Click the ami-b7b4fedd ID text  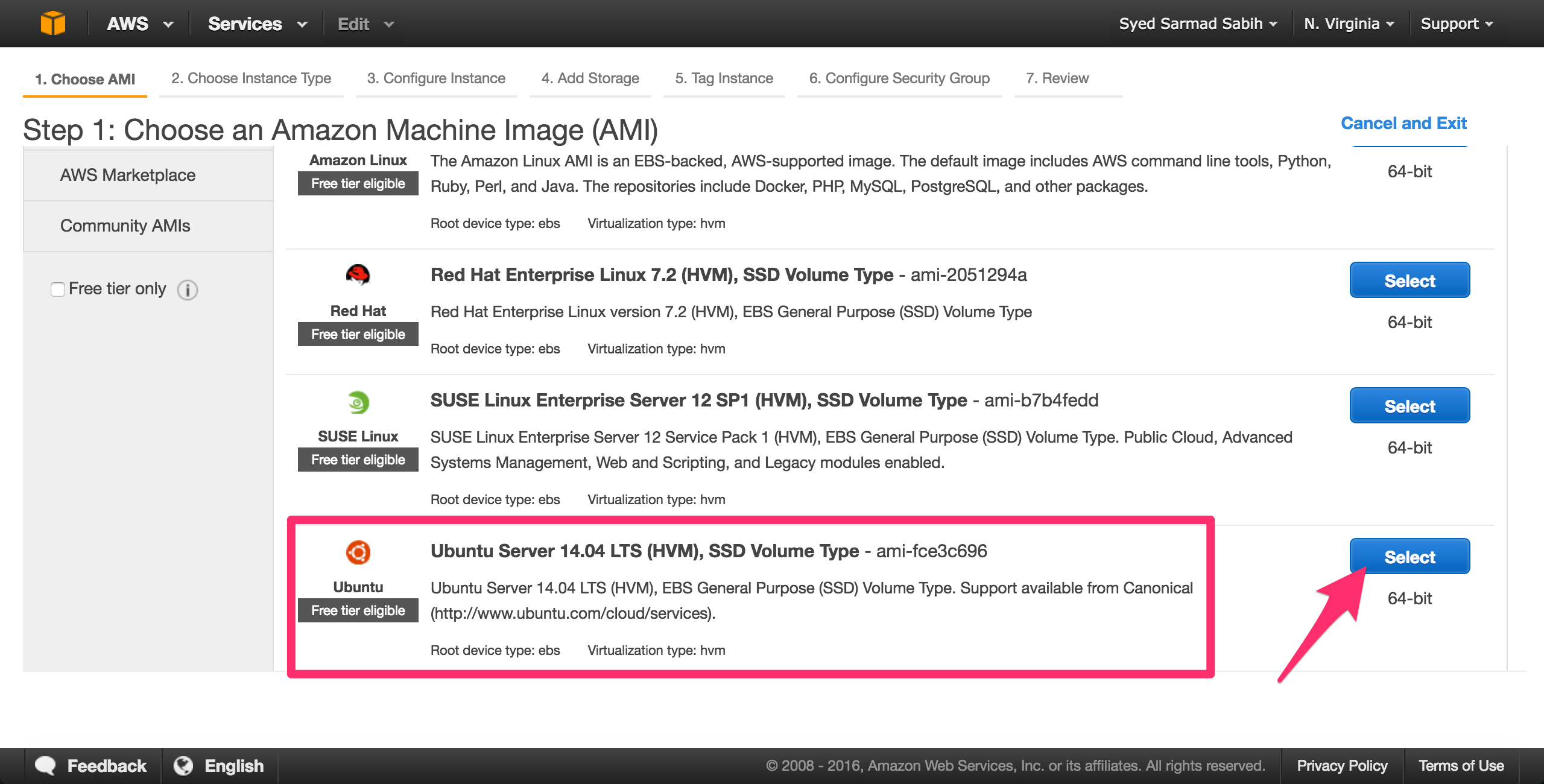pos(1041,400)
